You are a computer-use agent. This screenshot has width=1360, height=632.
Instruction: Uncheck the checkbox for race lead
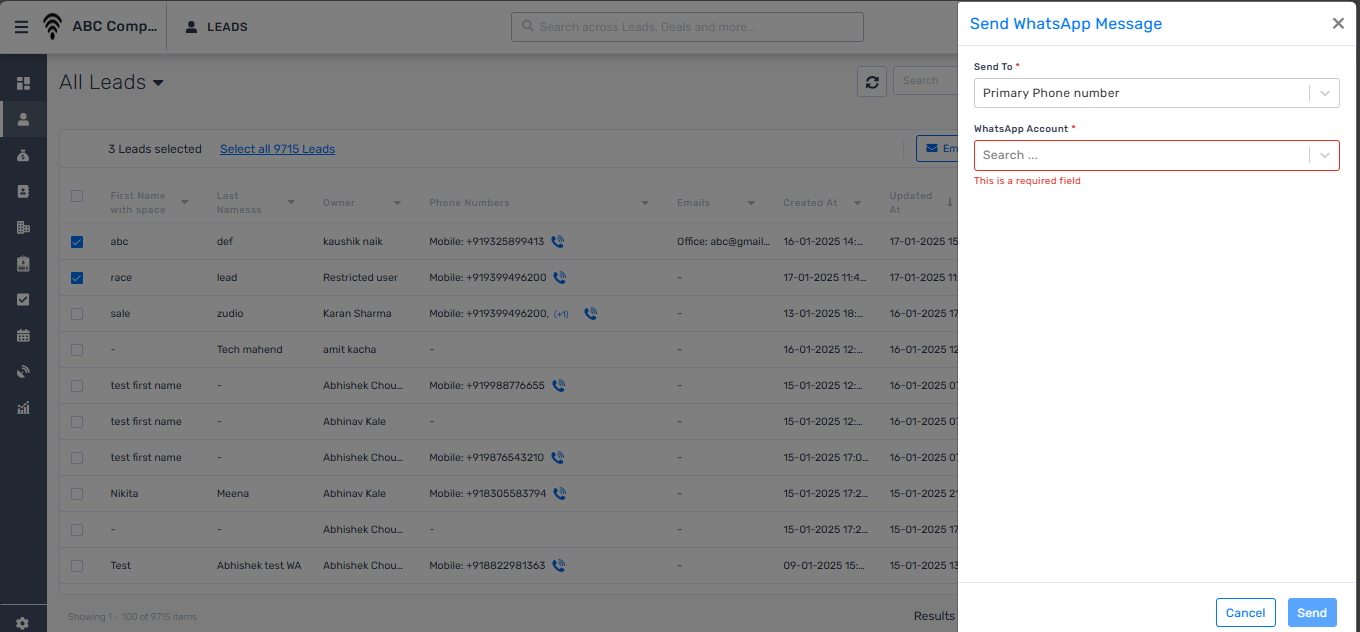pyautogui.click(x=77, y=278)
